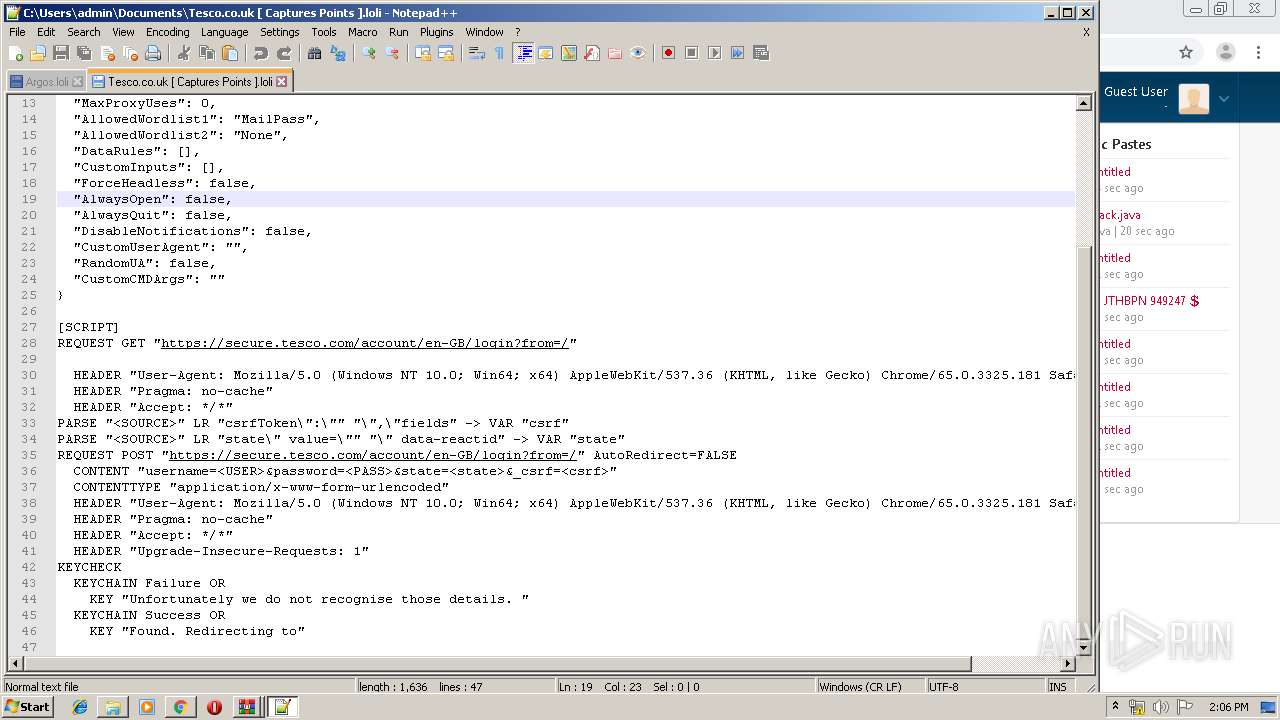Screen dimensions: 1280x720
Task: Open the JTHBPN 949247 paste link
Action: 1151,300
